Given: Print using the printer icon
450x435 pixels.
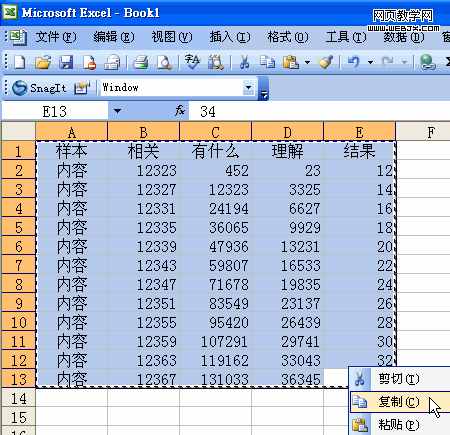Looking at the screenshot, I should coord(141,62).
